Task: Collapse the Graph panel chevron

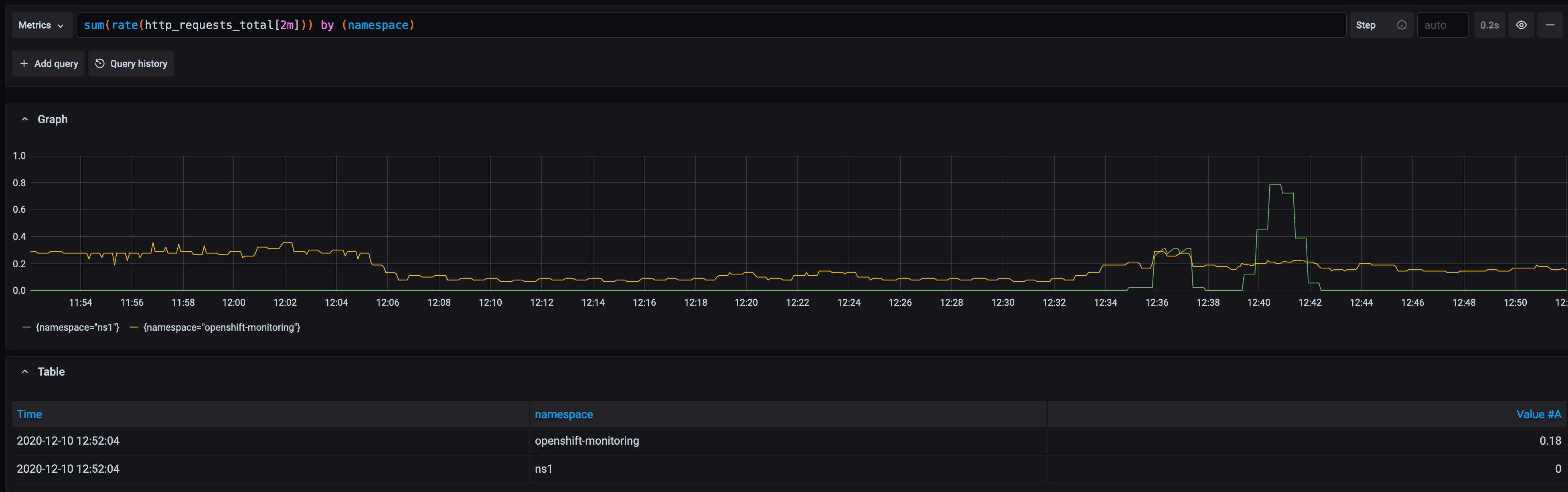Action: (x=25, y=119)
